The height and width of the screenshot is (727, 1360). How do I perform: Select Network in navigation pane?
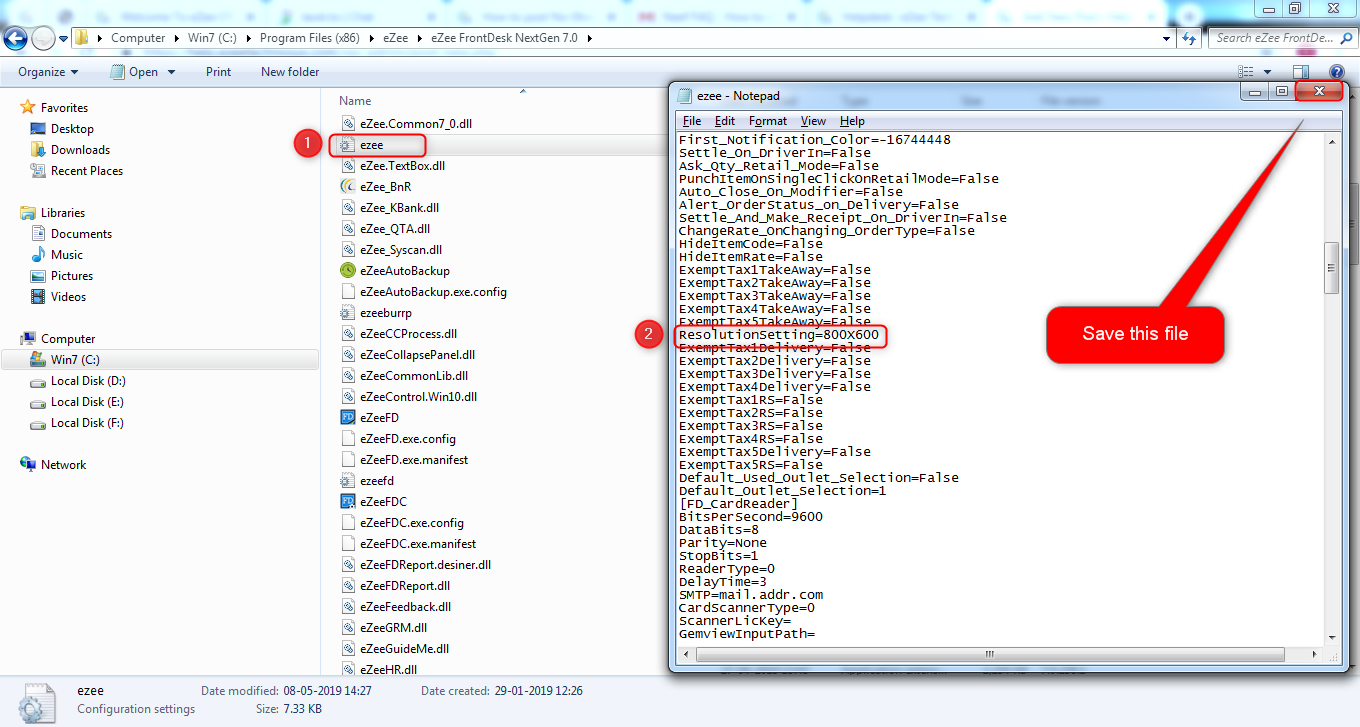(x=63, y=465)
